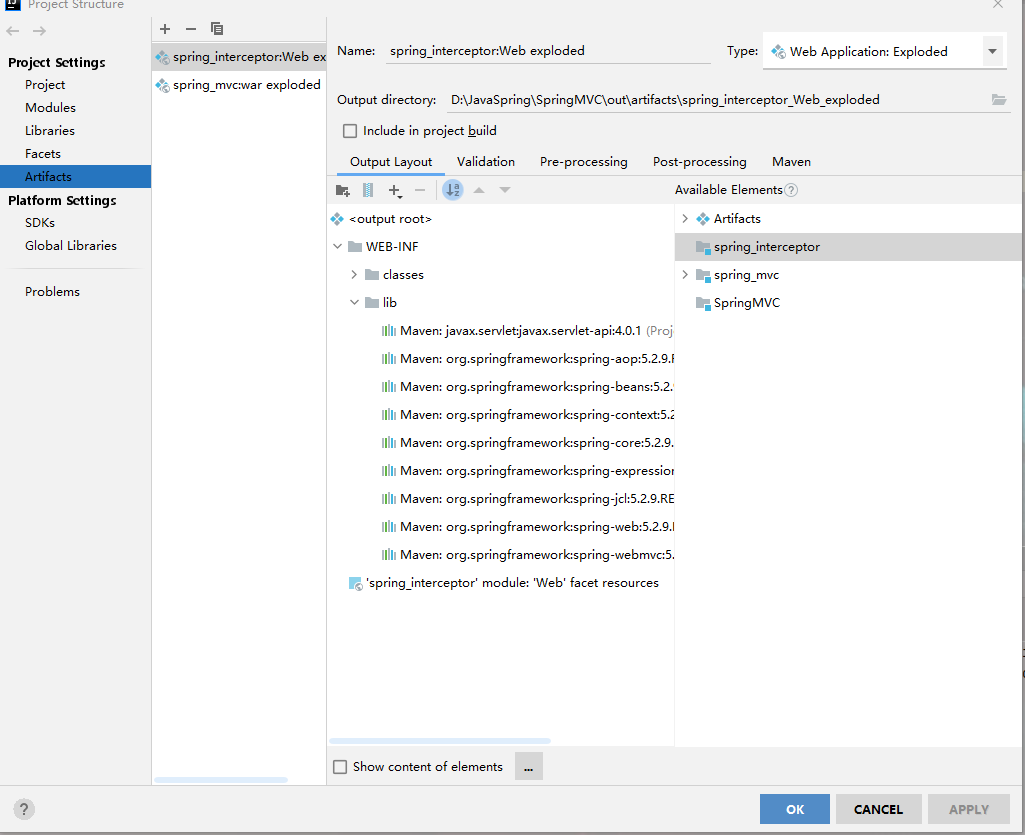Open the Post-processing tab

699,162
